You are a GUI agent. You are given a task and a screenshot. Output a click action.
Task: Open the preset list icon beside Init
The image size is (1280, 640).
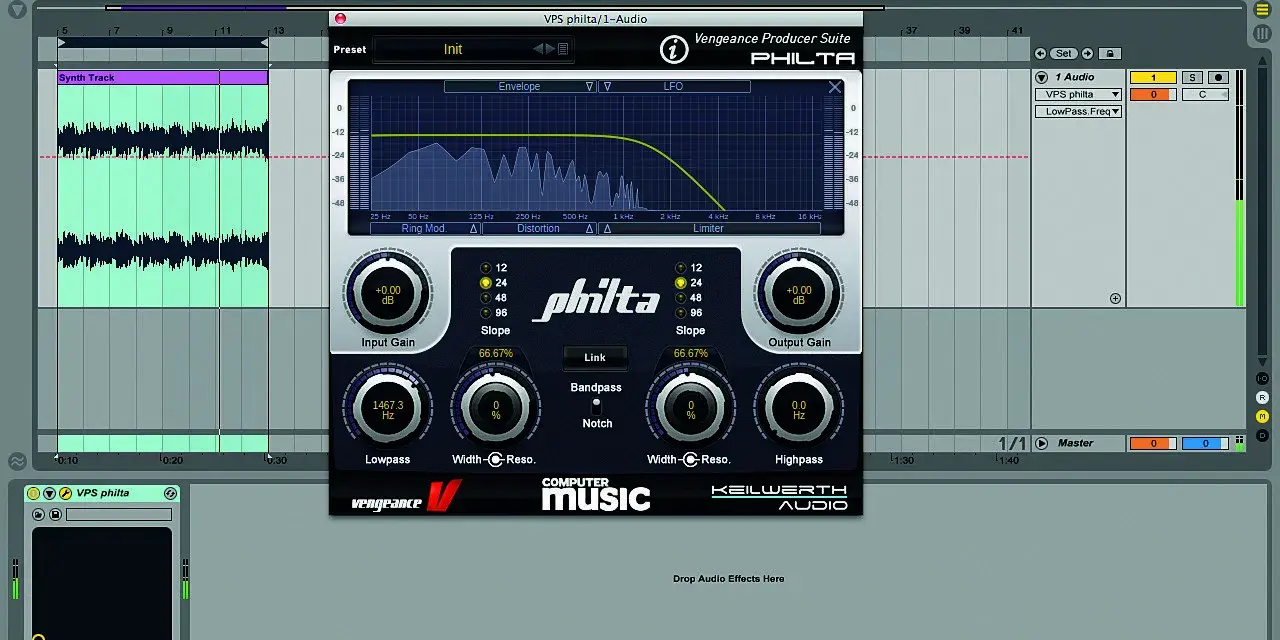coord(563,49)
